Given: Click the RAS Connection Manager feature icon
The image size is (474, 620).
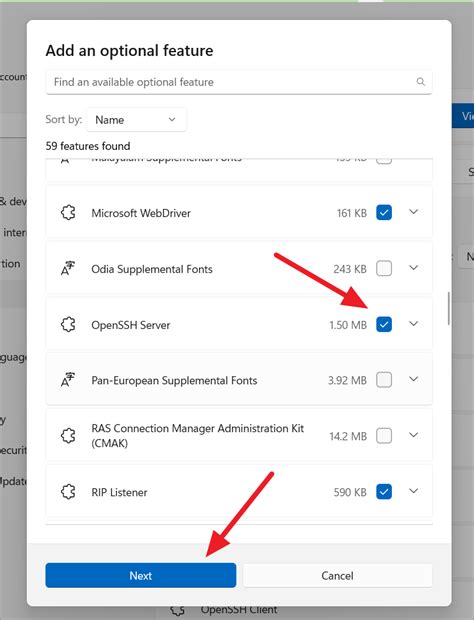Looking at the screenshot, I should coord(68,436).
